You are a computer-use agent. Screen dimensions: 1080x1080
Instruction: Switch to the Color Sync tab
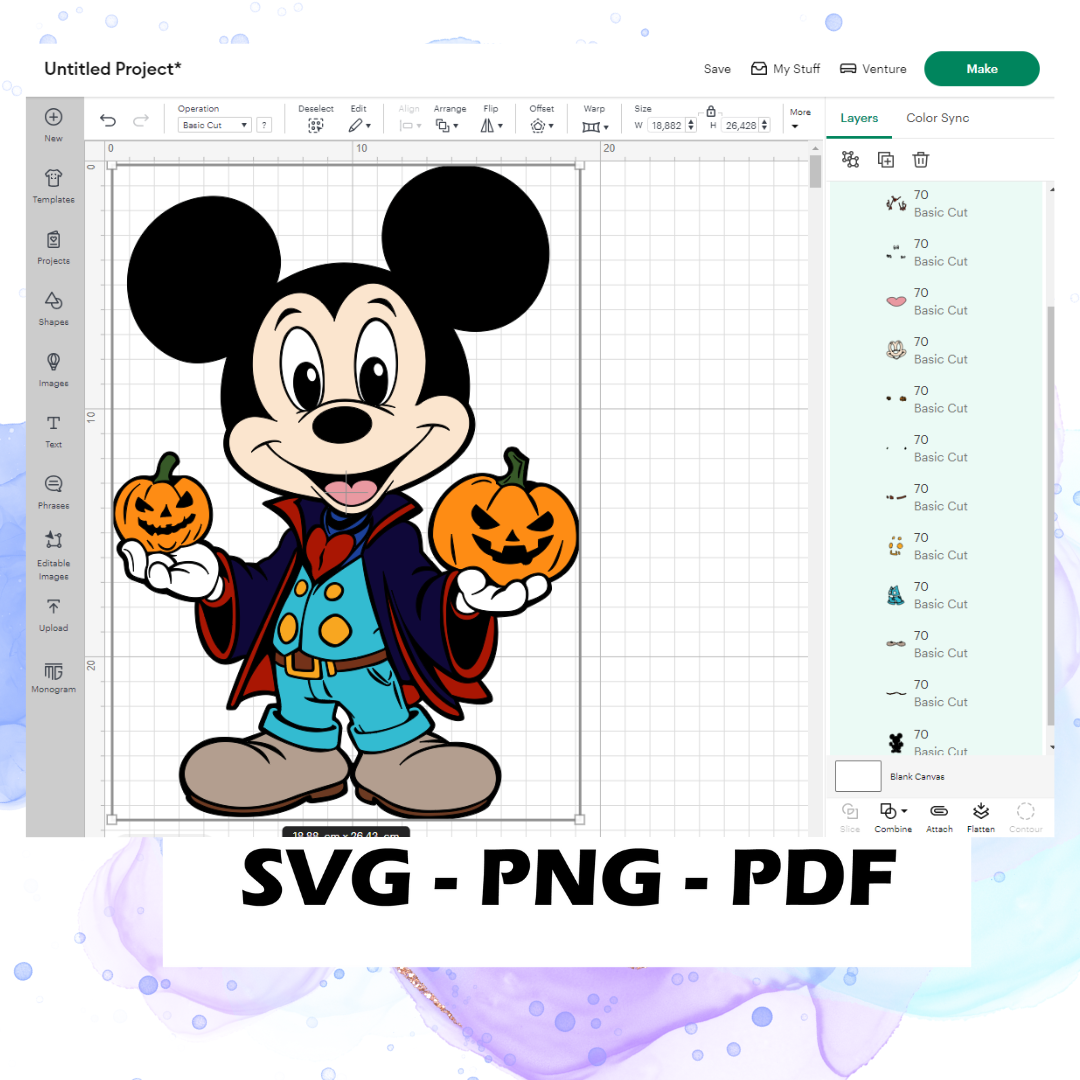click(937, 118)
